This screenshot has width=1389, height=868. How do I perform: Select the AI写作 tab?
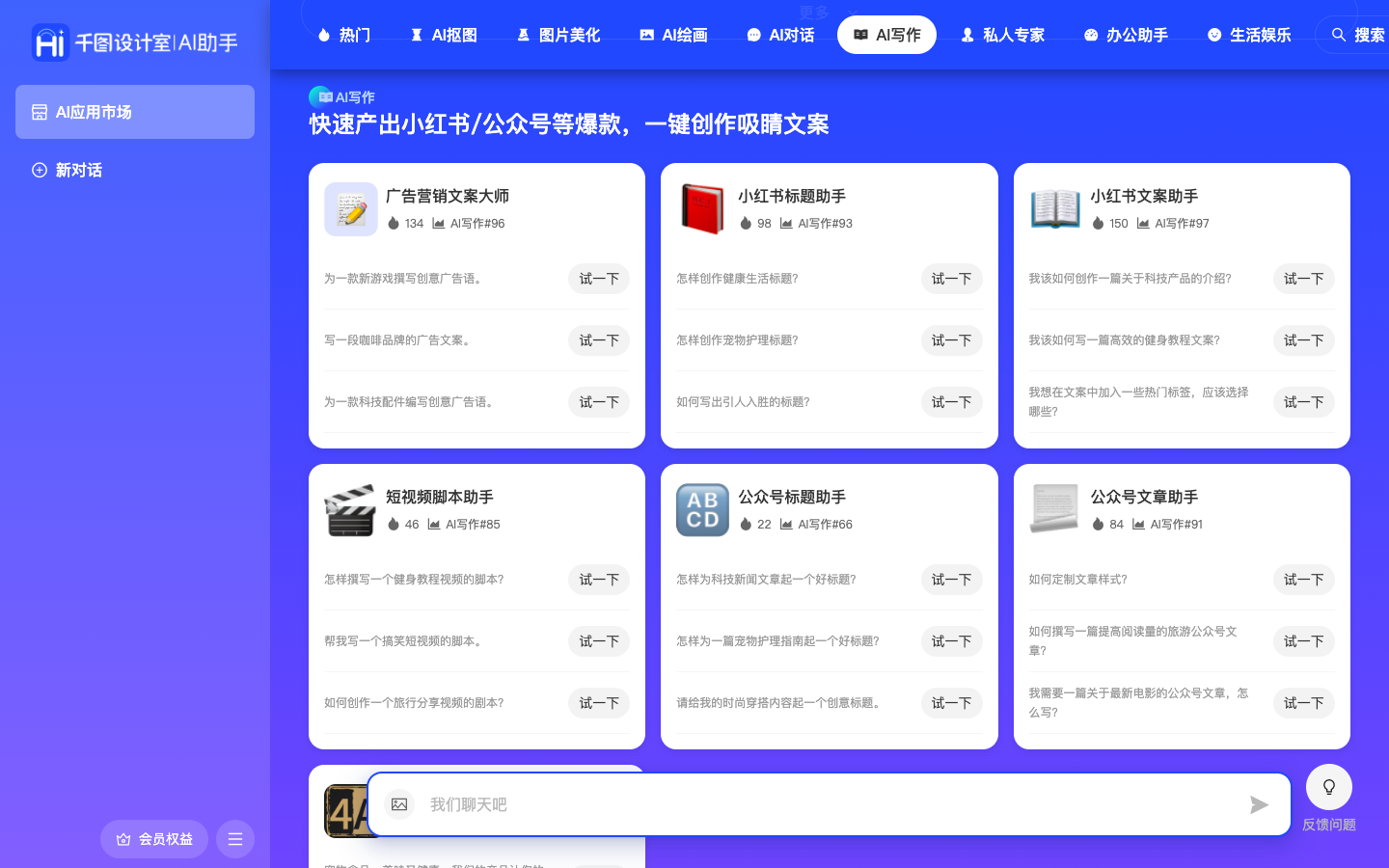(x=886, y=35)
